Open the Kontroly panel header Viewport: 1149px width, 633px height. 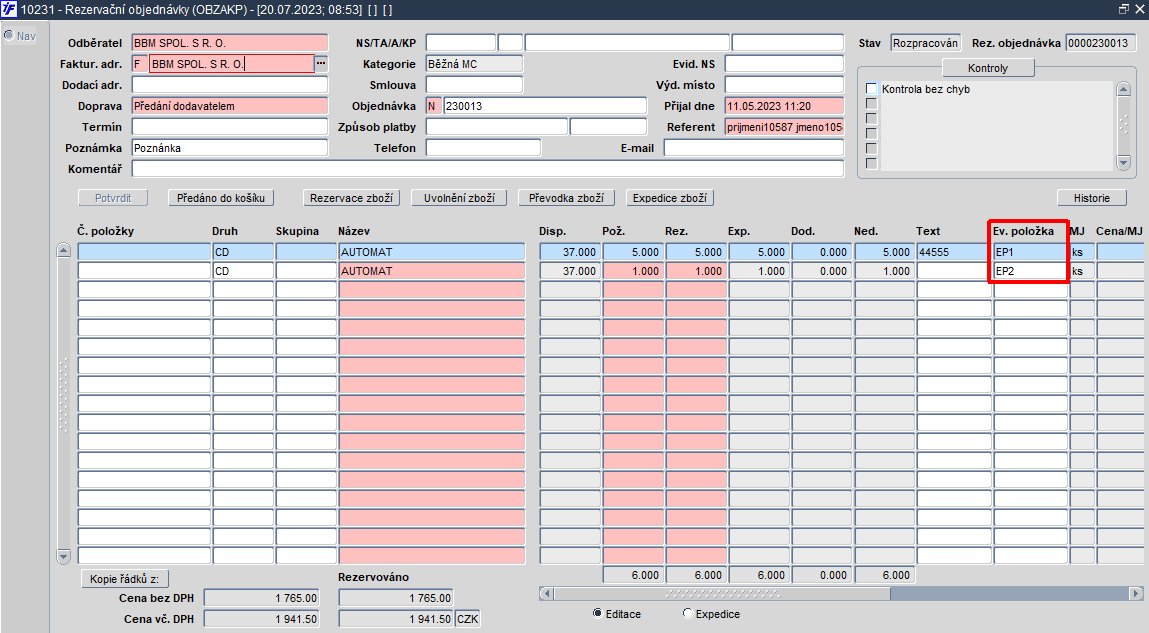[x=988, y=68]
